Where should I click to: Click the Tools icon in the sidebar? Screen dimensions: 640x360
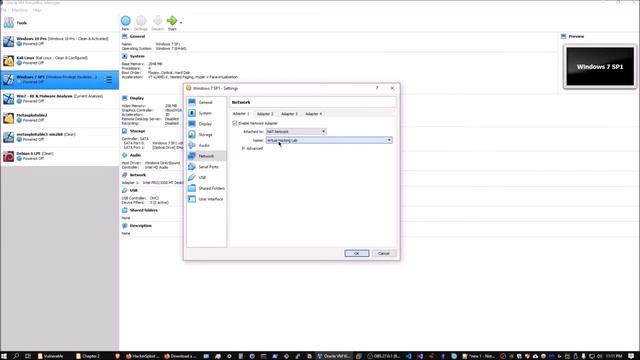pos(9,23)
